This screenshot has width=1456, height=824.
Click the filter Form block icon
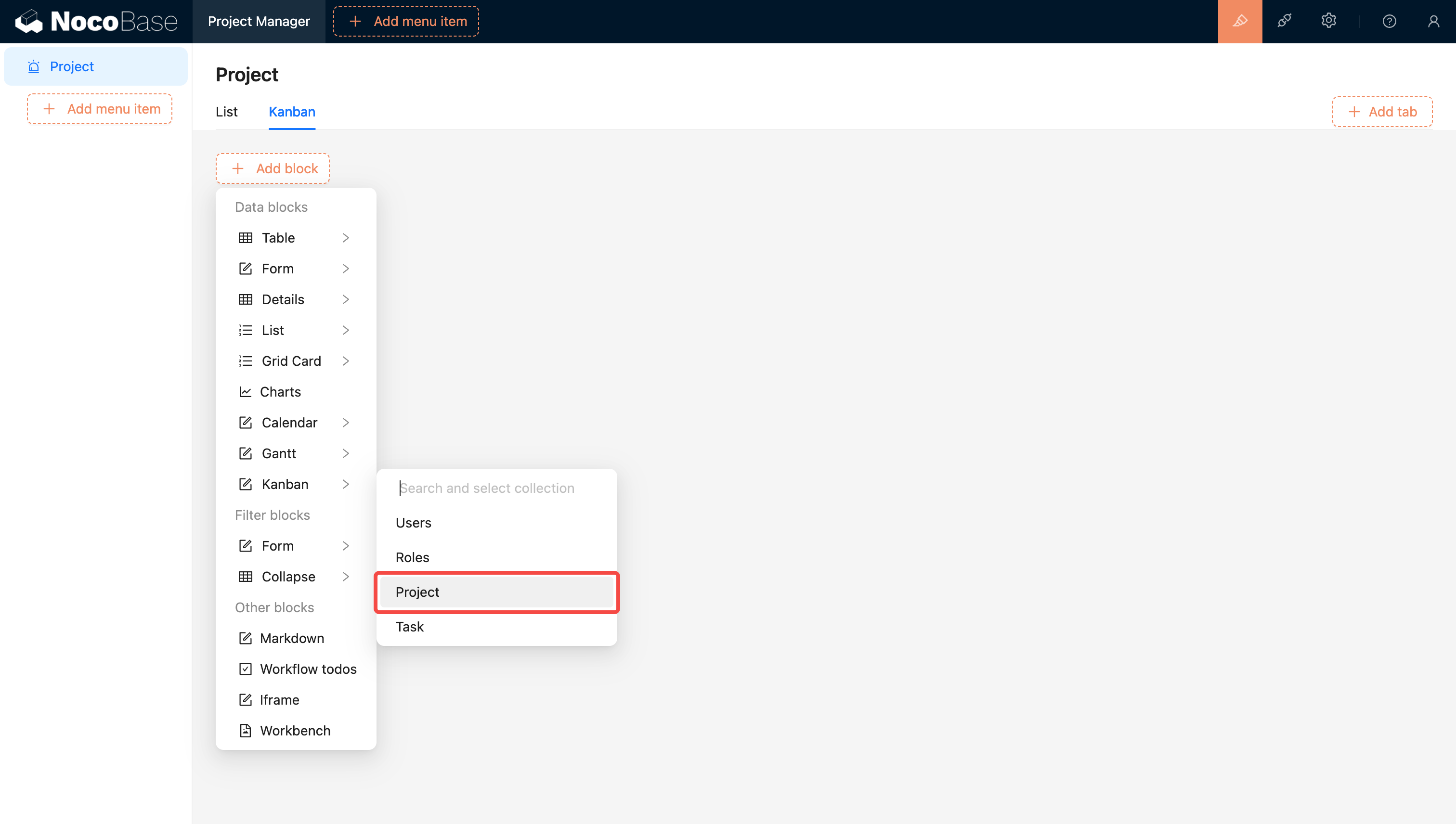pos(245,545)
